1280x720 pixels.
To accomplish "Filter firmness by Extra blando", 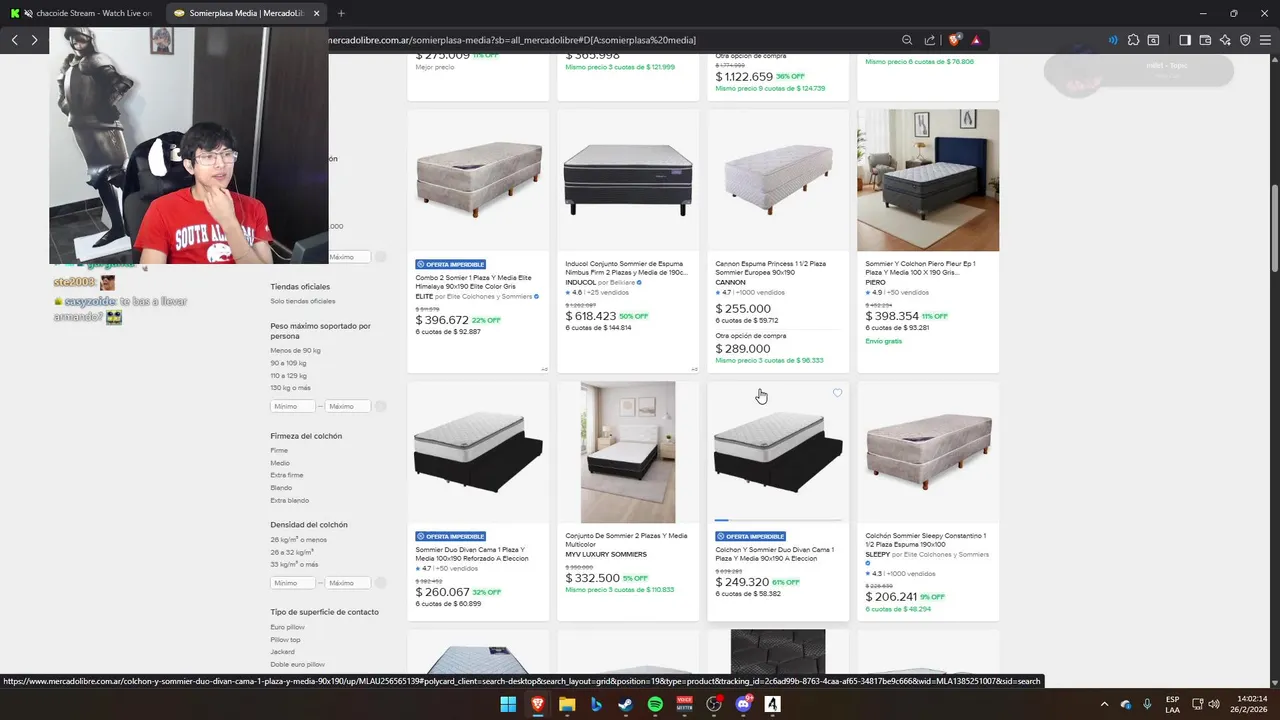I will (x=289, y=500).
